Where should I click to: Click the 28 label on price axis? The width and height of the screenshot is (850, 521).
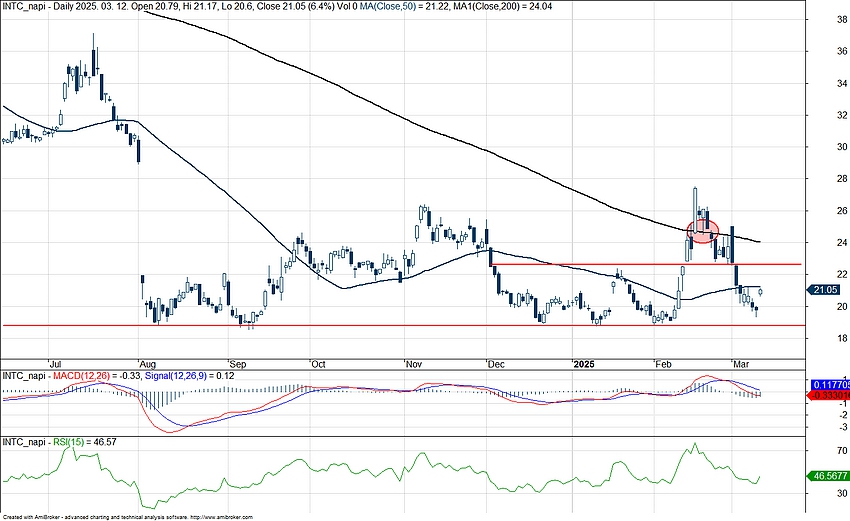(842, 179)
